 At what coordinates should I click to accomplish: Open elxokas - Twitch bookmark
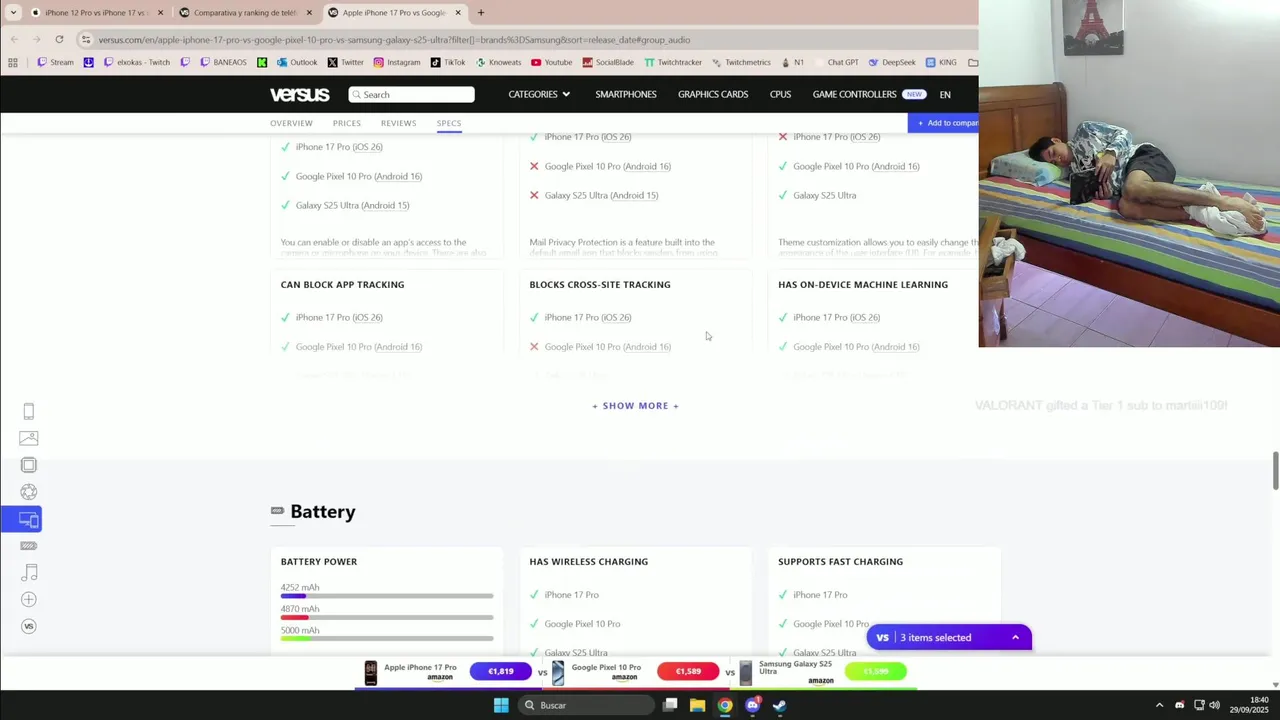(137, 62)
